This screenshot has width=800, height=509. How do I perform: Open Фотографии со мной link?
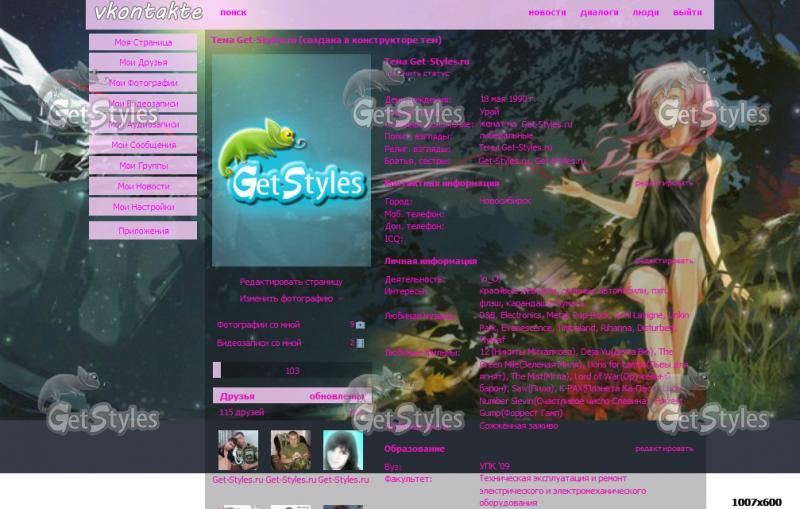point(258,324)
